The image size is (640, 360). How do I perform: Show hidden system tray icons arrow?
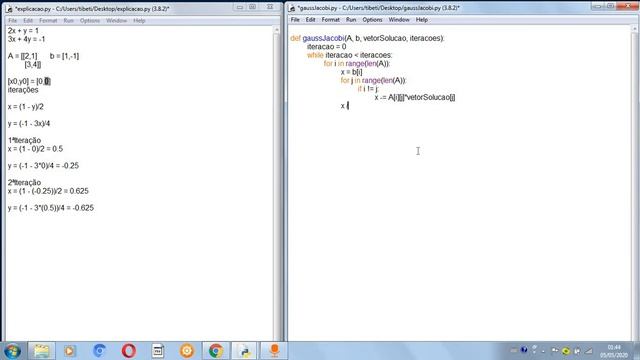click(x=543, y=351)
